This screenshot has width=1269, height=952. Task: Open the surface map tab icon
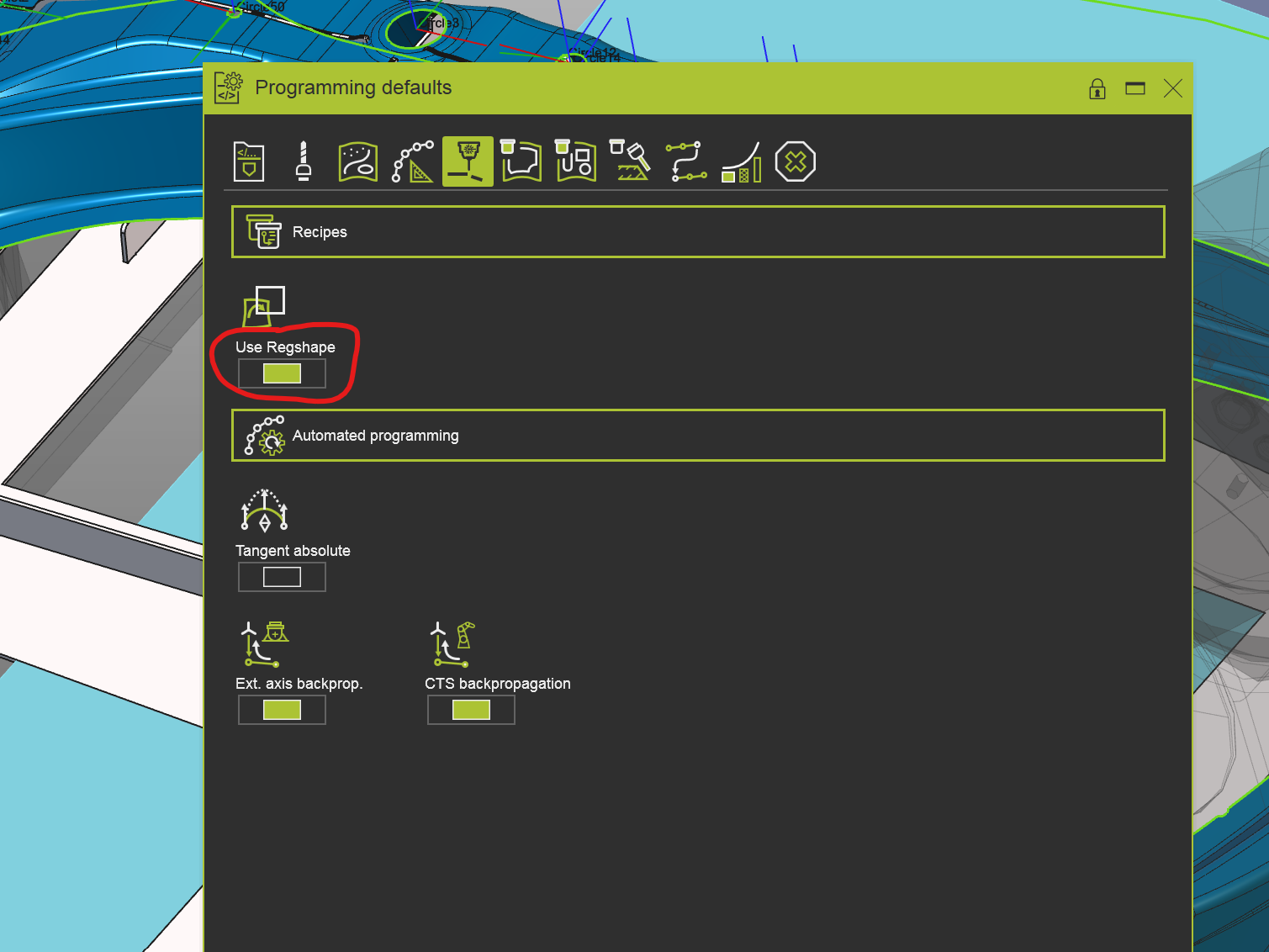coord(357,161)
